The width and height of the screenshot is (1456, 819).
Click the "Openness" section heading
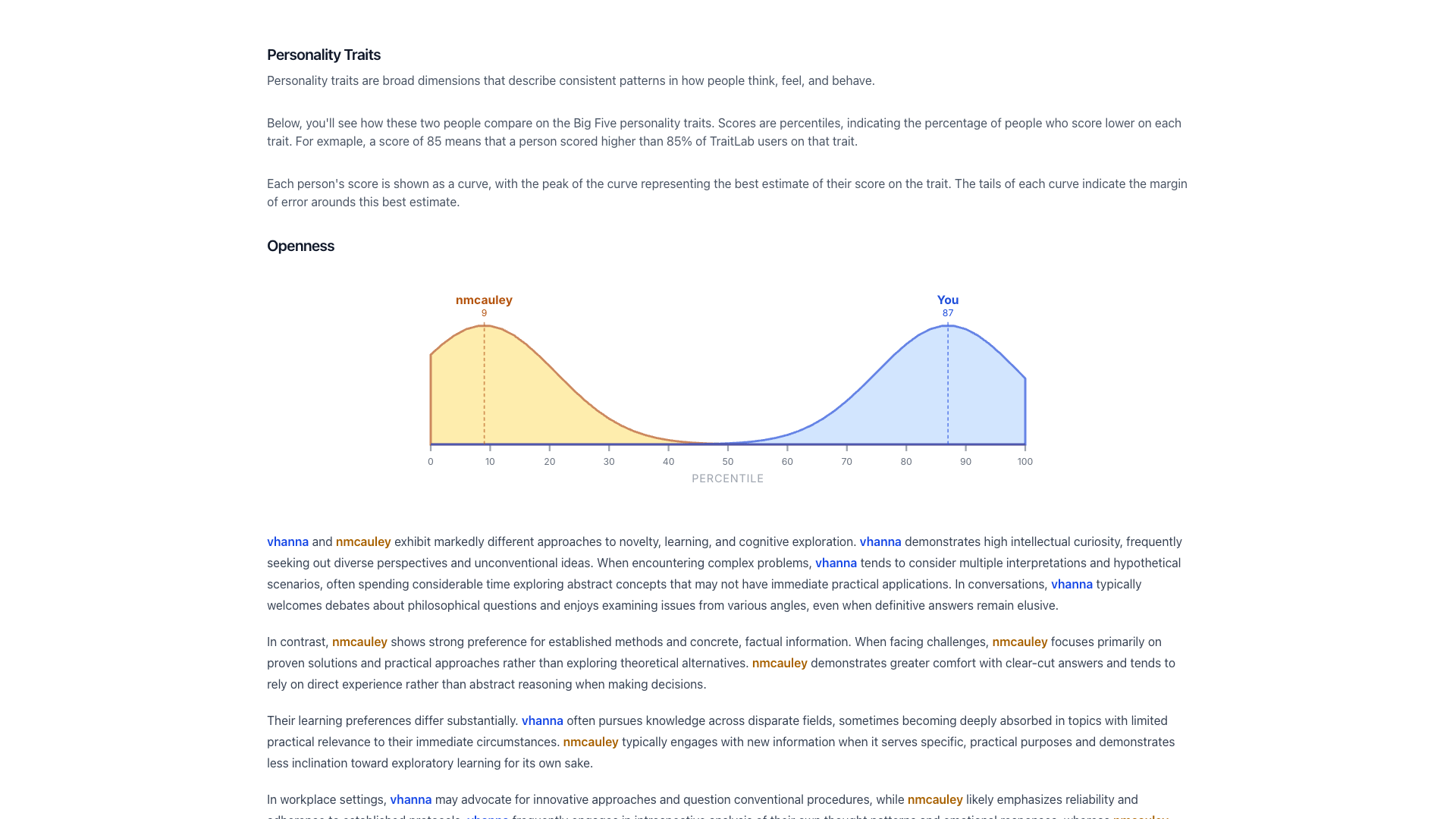click(x=300, y=246)
